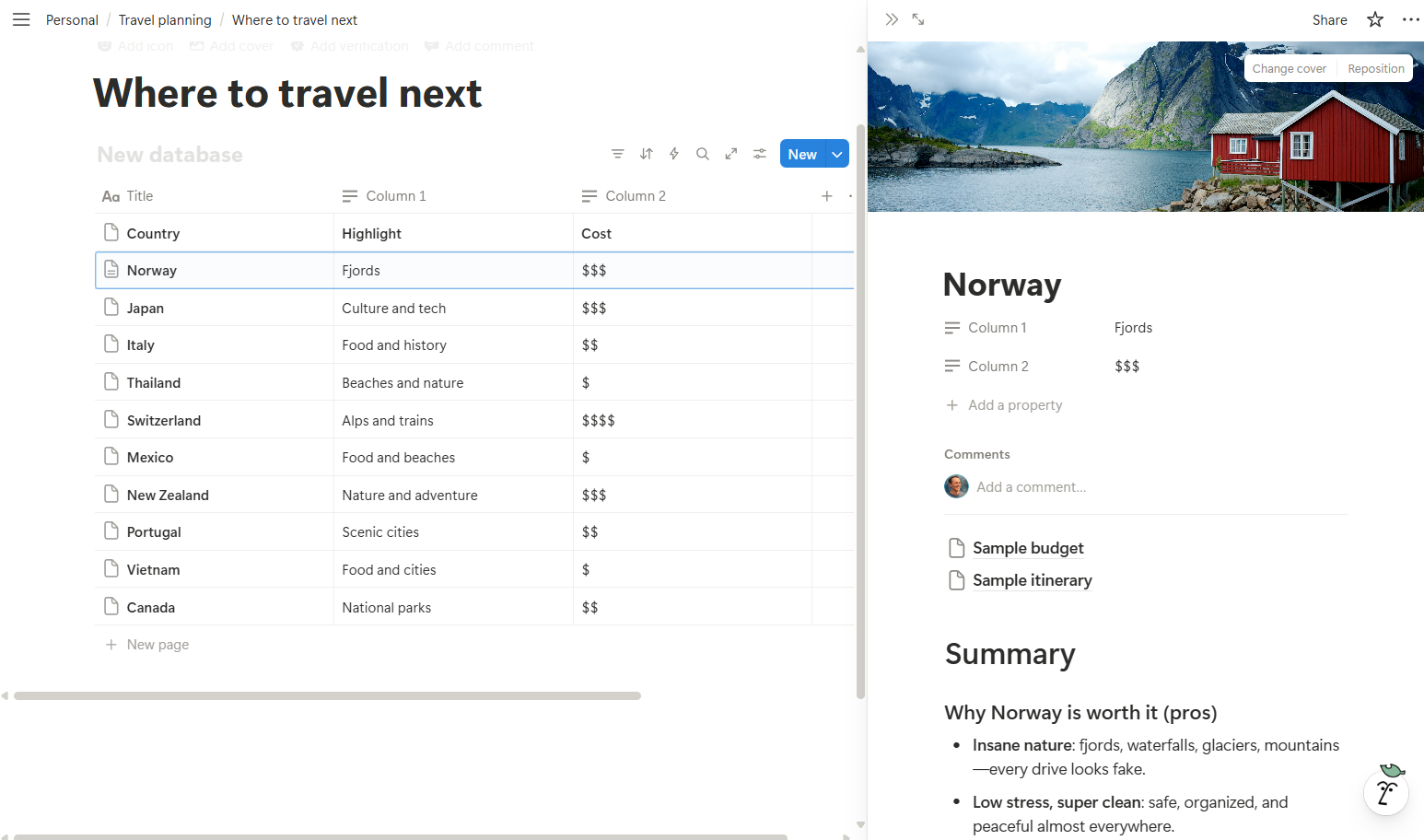Click the Share button
1424x840 pixels.
click(x=1329, y=19)
